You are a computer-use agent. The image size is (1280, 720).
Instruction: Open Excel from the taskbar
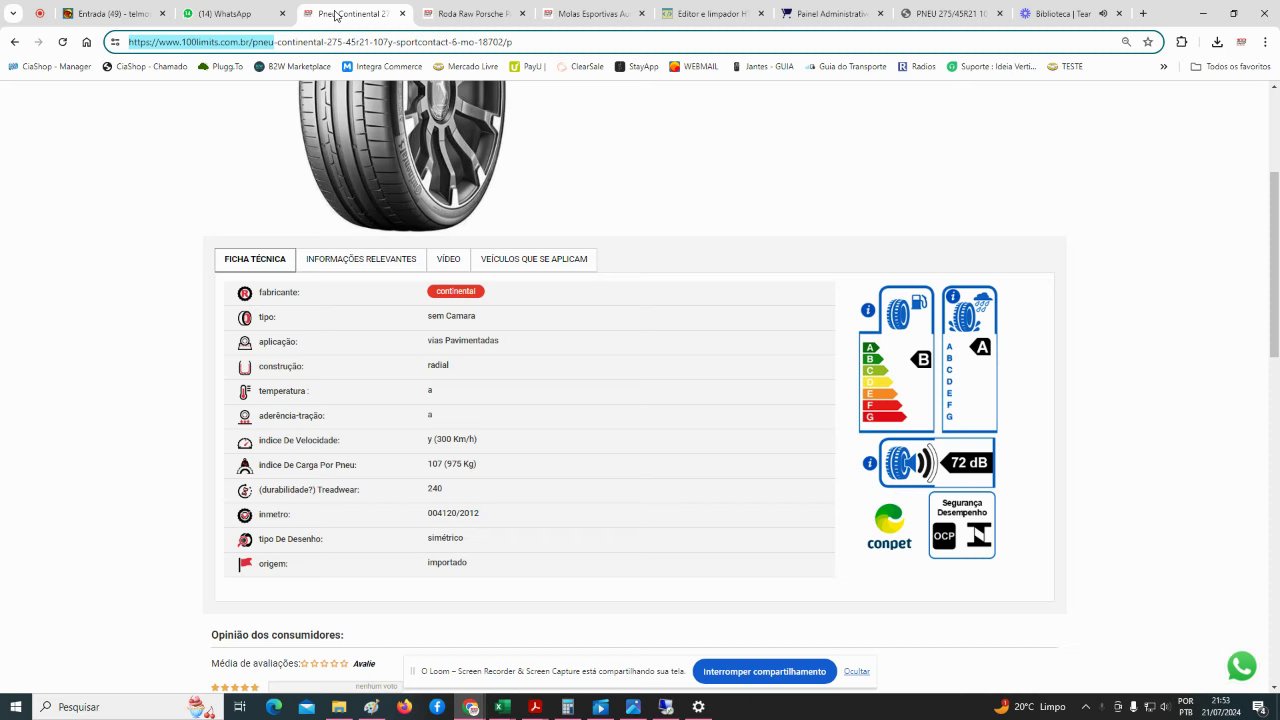click(502, 707)
